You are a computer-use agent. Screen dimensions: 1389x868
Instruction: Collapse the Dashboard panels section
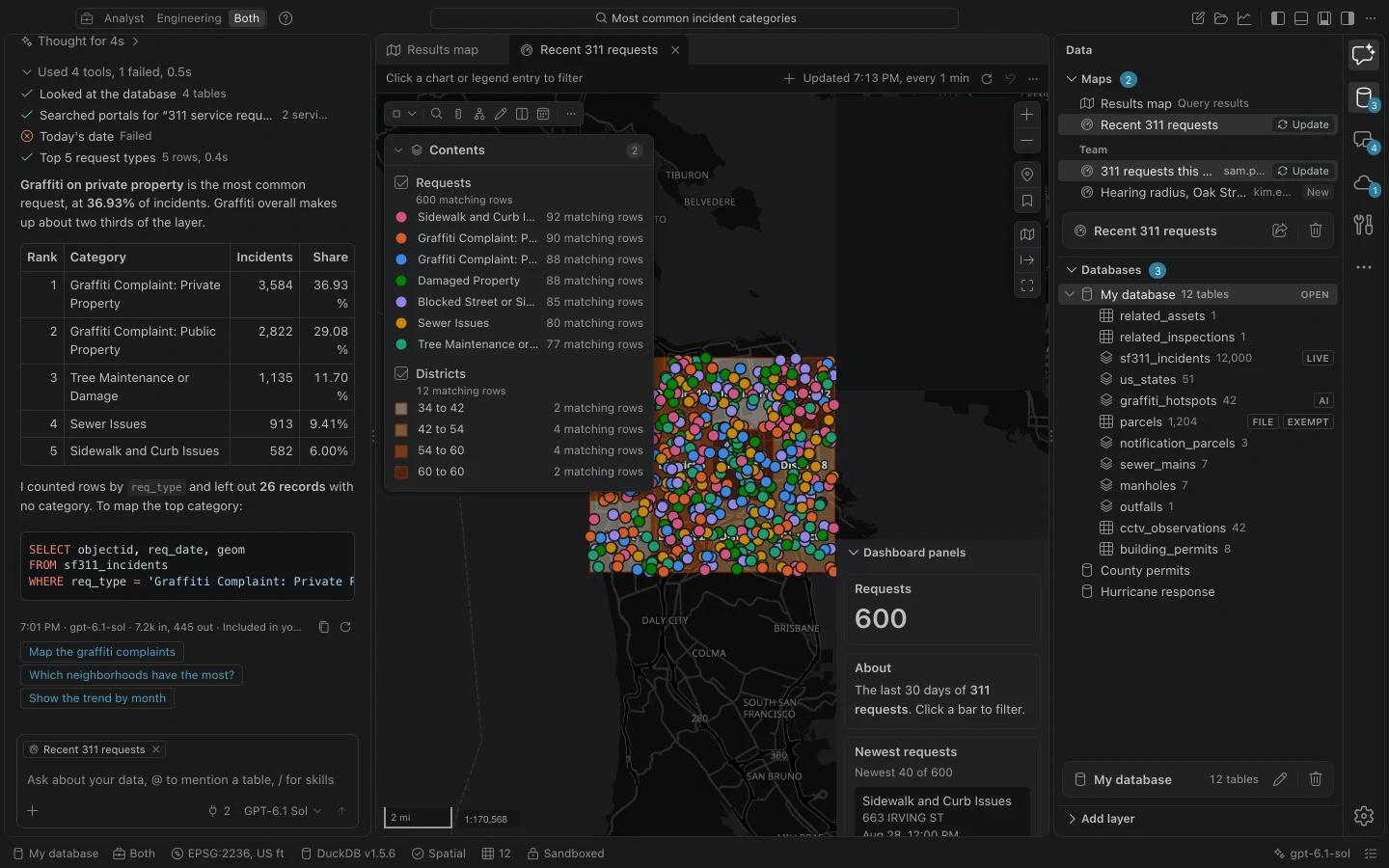coord(854,553)
